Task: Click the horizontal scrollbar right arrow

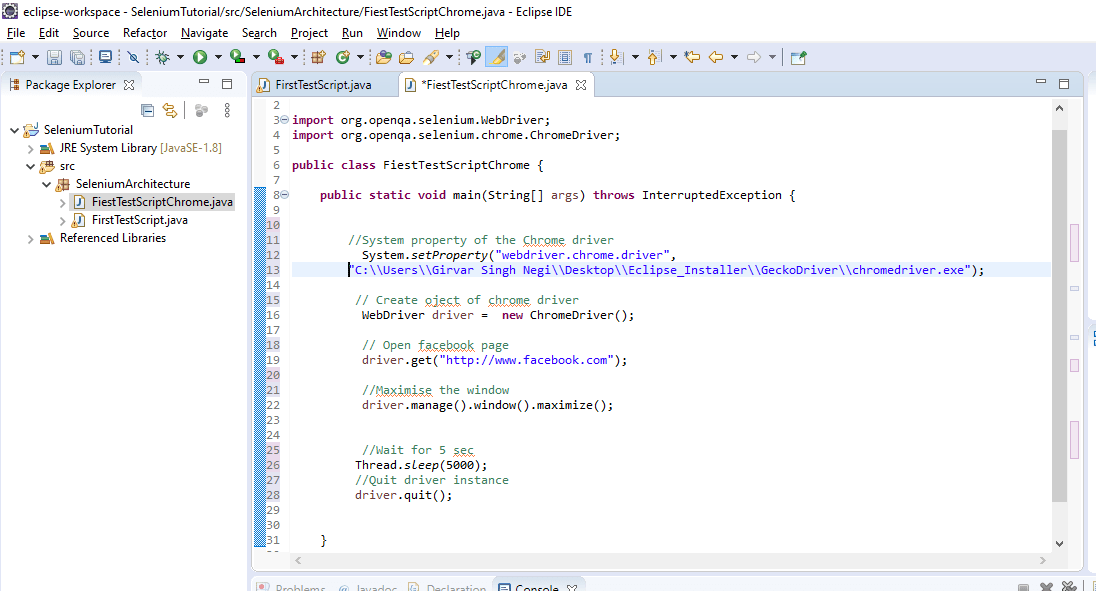Action: [1042, 560]
